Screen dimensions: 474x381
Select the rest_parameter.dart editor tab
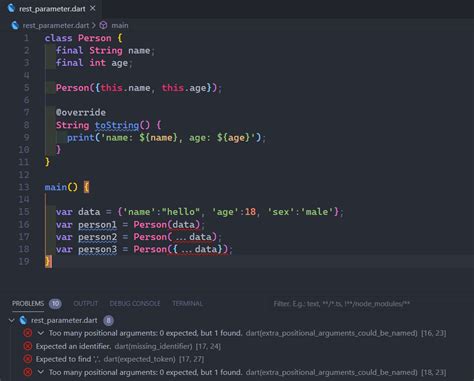point(52,9)
